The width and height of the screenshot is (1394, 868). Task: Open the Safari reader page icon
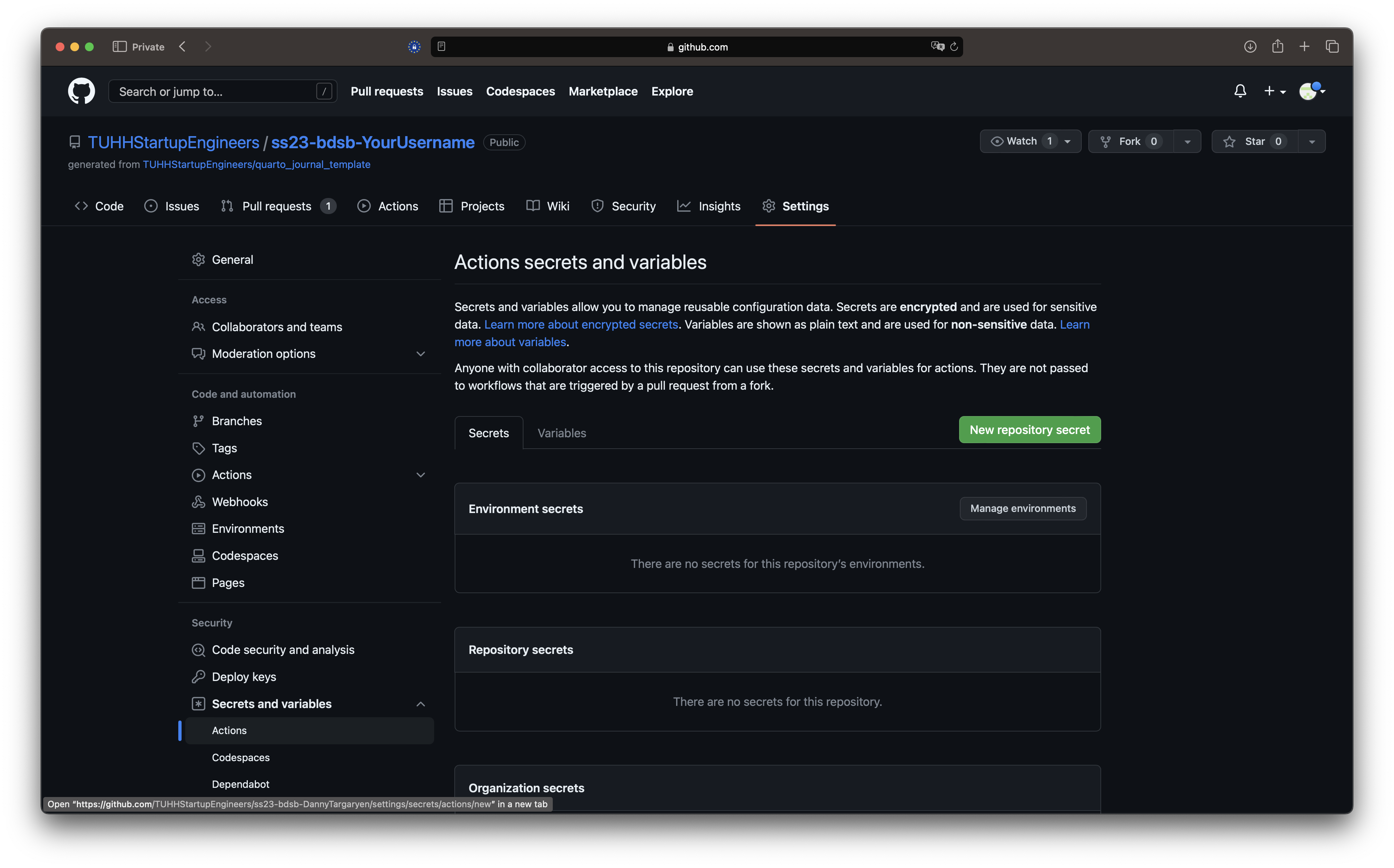[441, 46]
